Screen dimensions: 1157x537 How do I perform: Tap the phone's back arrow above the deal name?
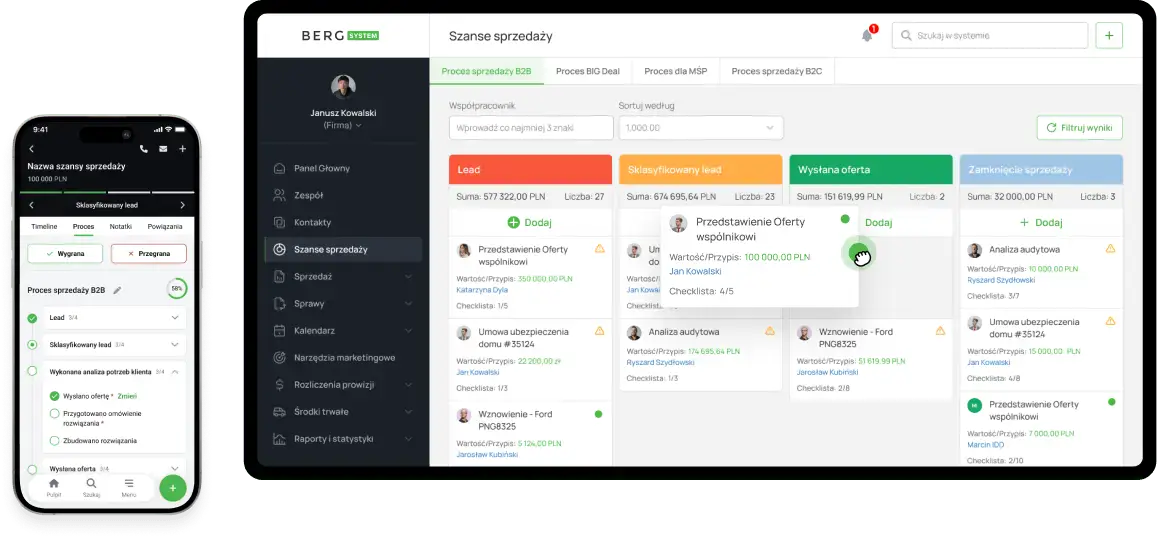click(32, 149)
